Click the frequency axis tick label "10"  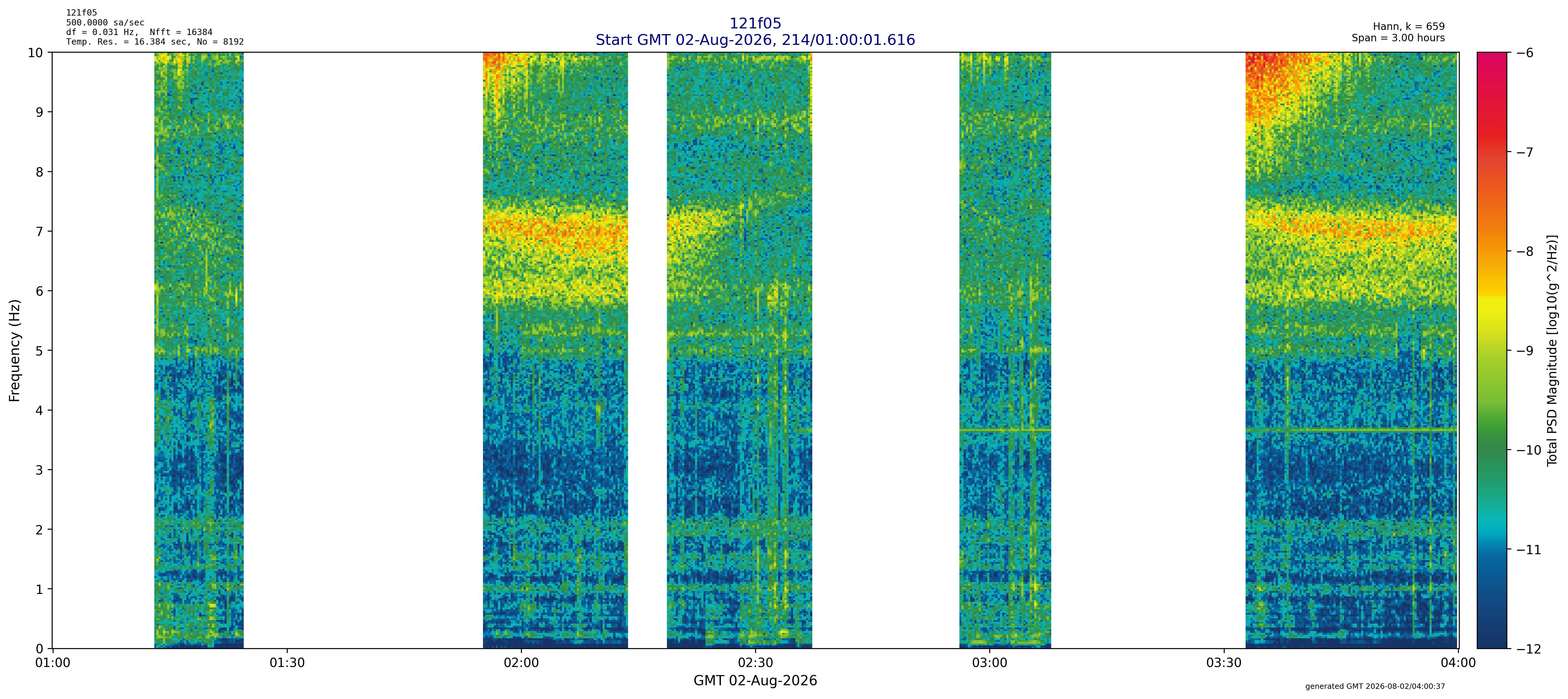tap(35, 53)
